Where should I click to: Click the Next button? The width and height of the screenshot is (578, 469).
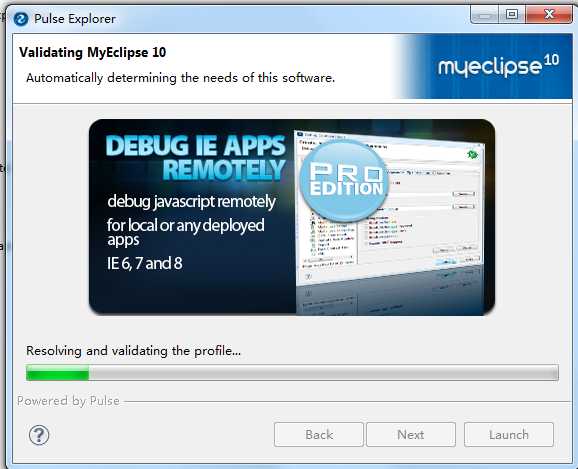tap(411, 435)
